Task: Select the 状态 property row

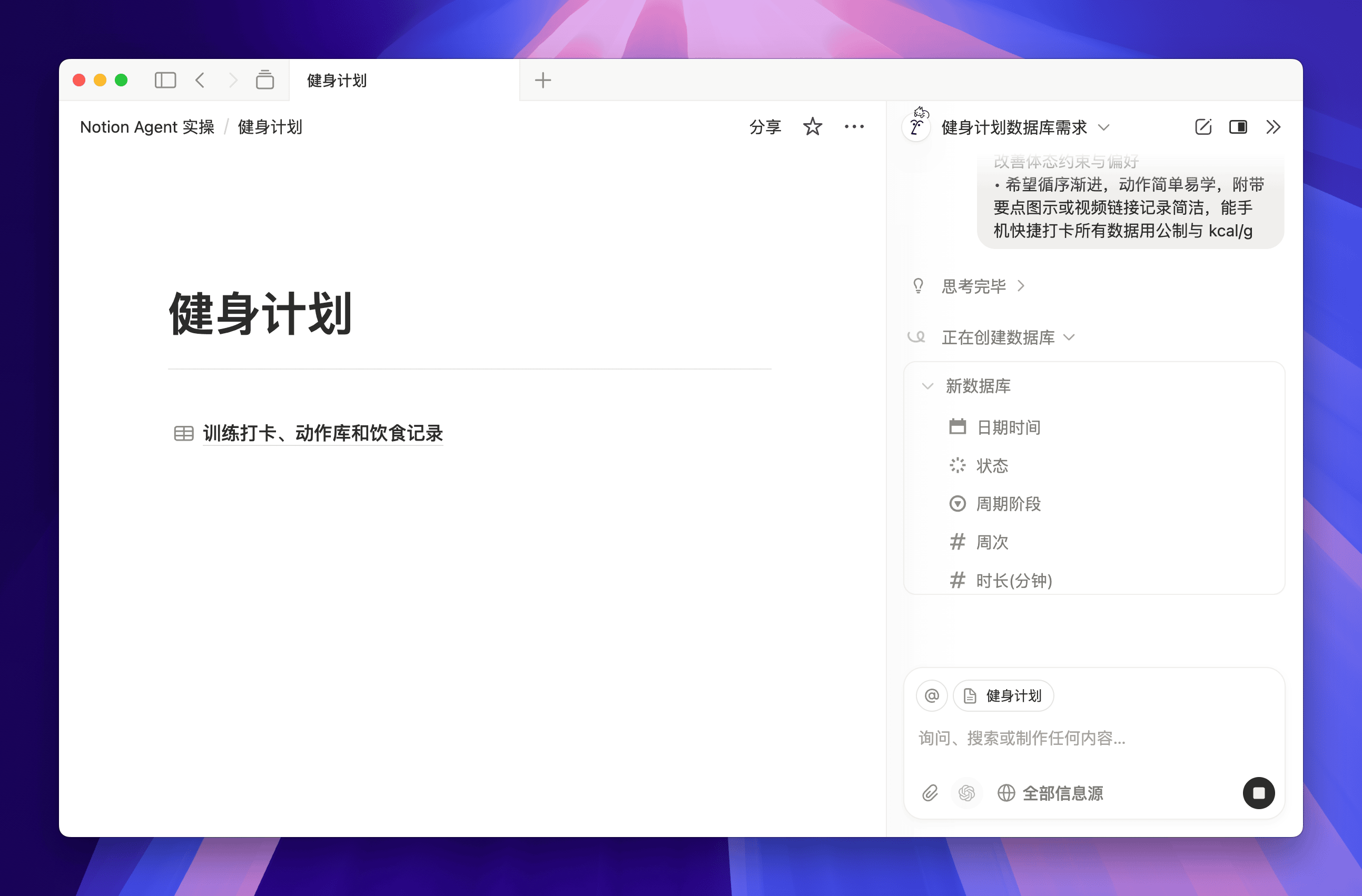Action: click(1094, 465)
